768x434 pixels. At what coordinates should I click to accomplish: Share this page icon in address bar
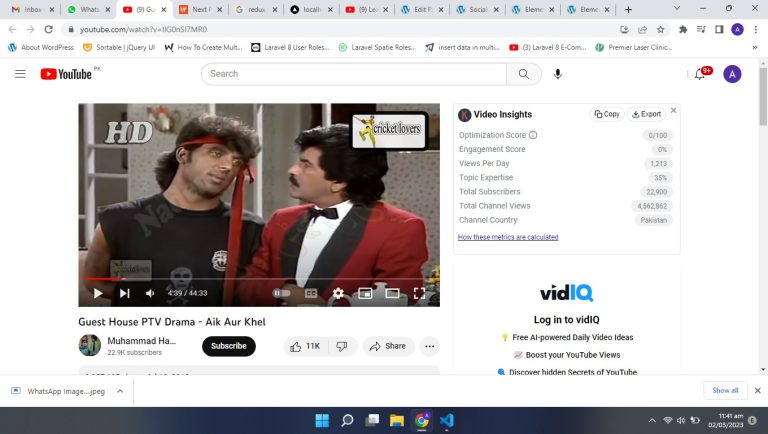click(642, 29)
